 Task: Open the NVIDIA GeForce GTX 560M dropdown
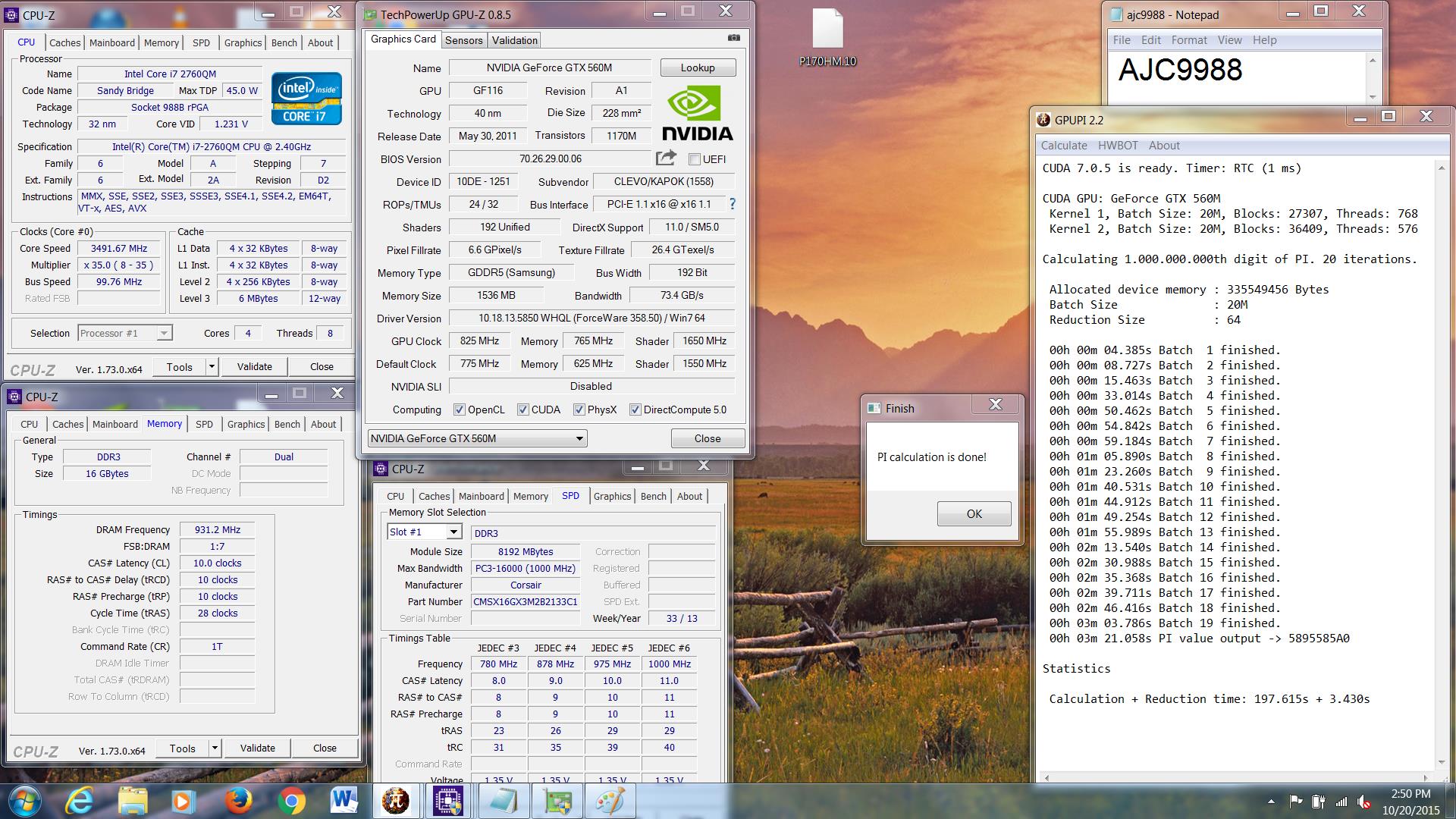point(477,438)
